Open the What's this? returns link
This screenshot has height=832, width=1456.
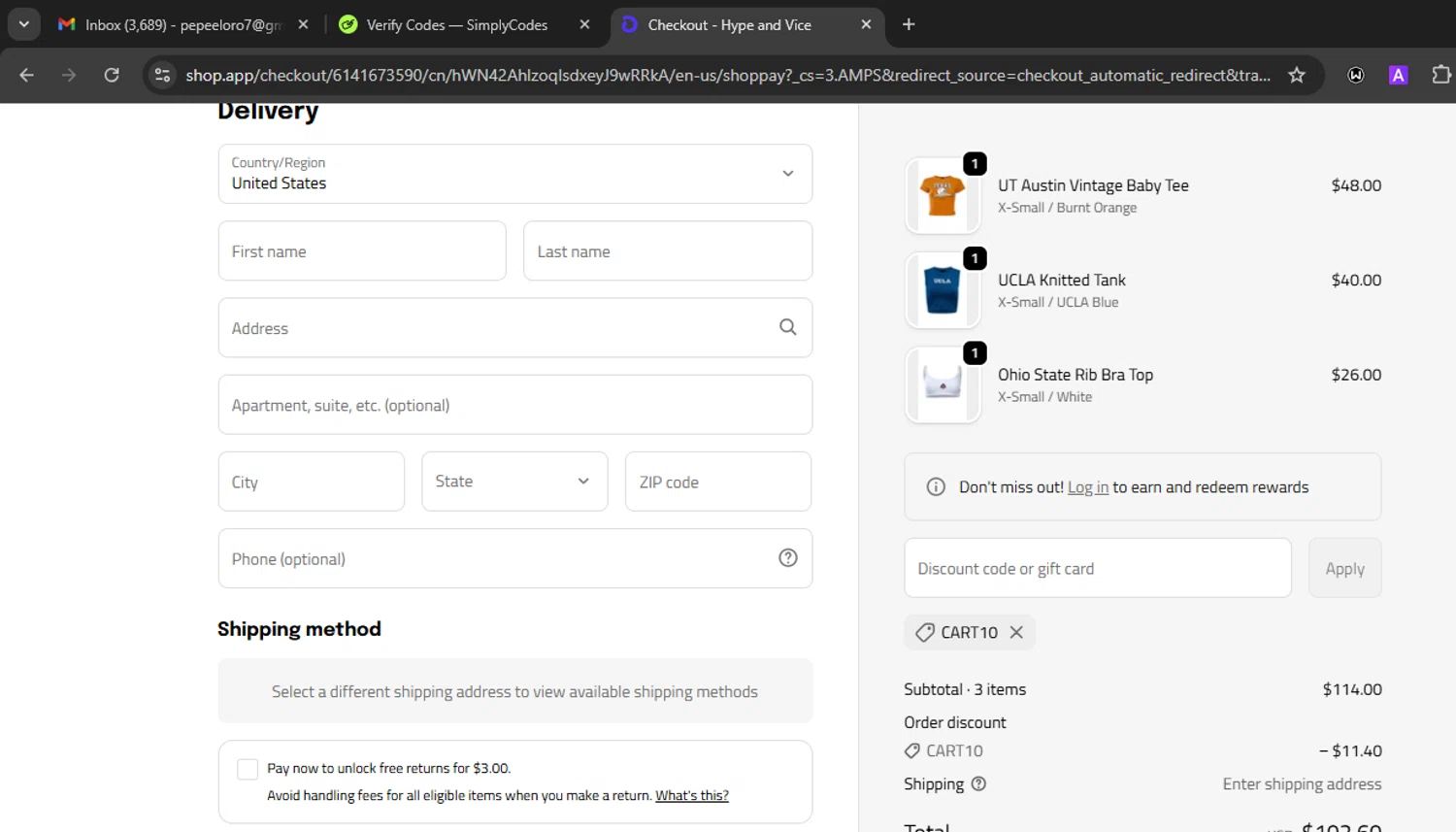(692, 795)
